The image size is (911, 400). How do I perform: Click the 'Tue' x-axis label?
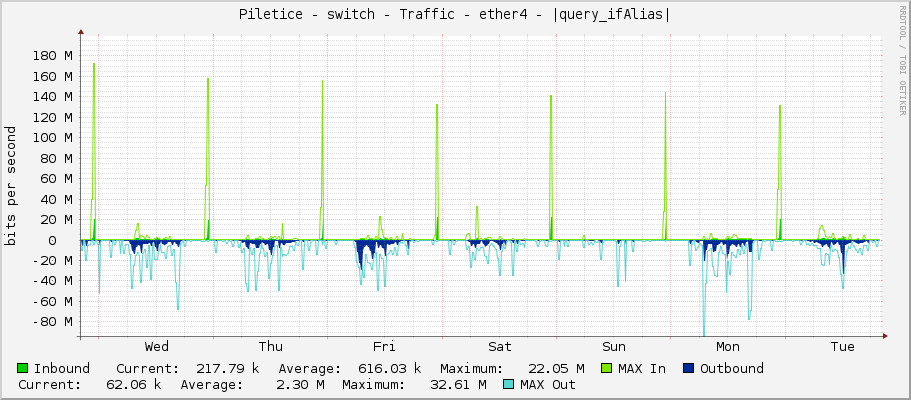point(842,347)
